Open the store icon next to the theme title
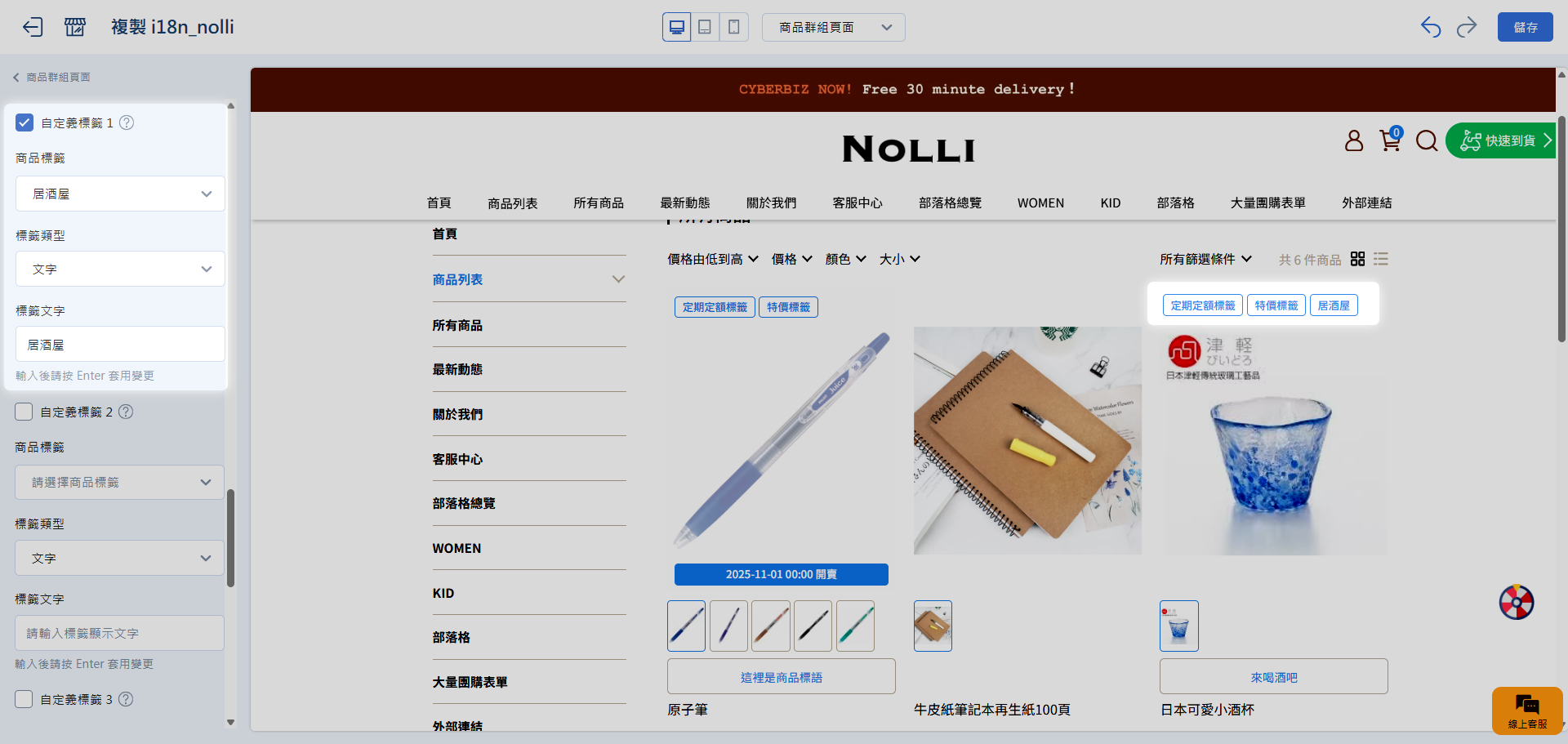The width and height of the screenshot is (1568, 744). pos(75,27)
